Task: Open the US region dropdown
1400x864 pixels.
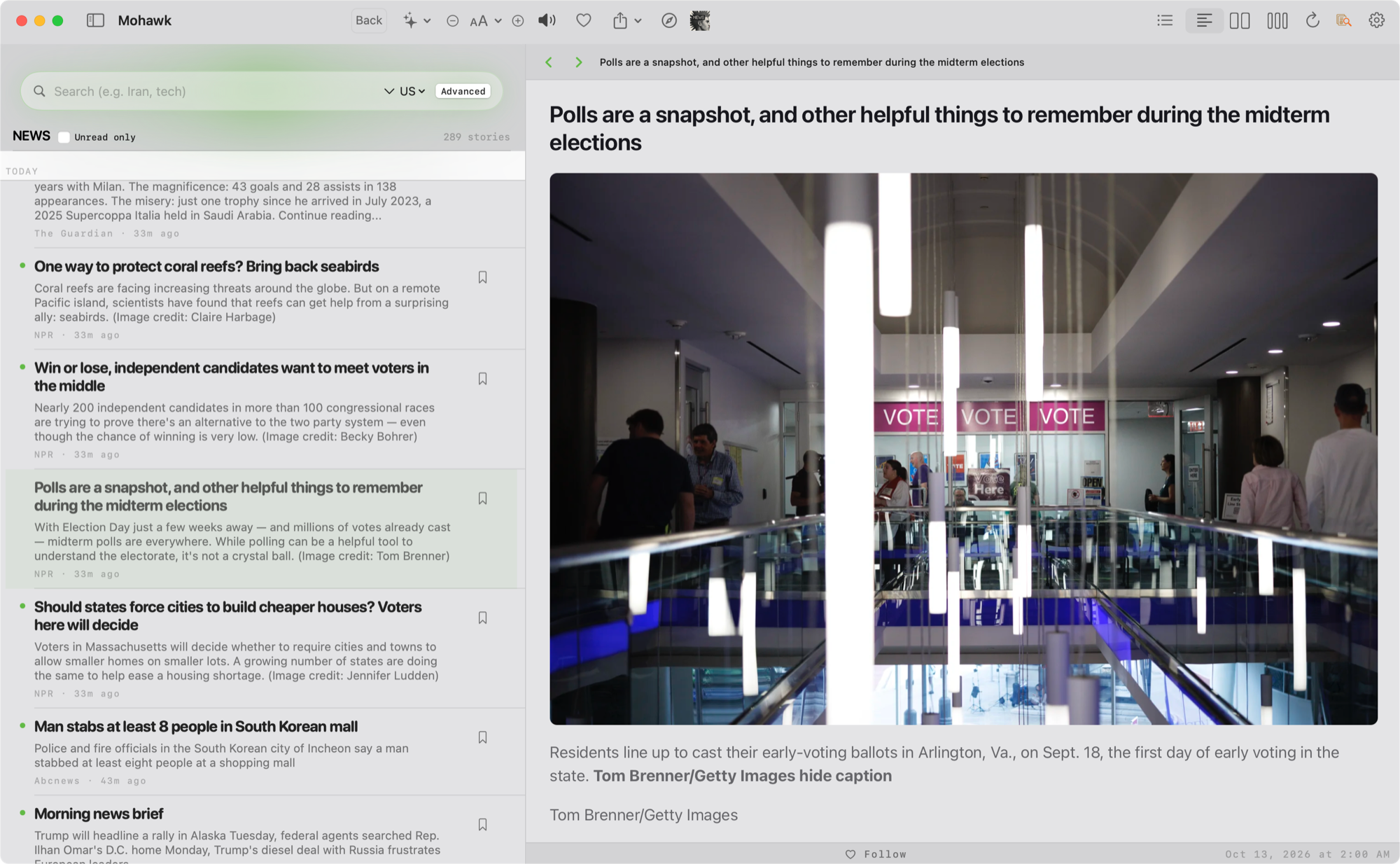Action: pos(412,92)
